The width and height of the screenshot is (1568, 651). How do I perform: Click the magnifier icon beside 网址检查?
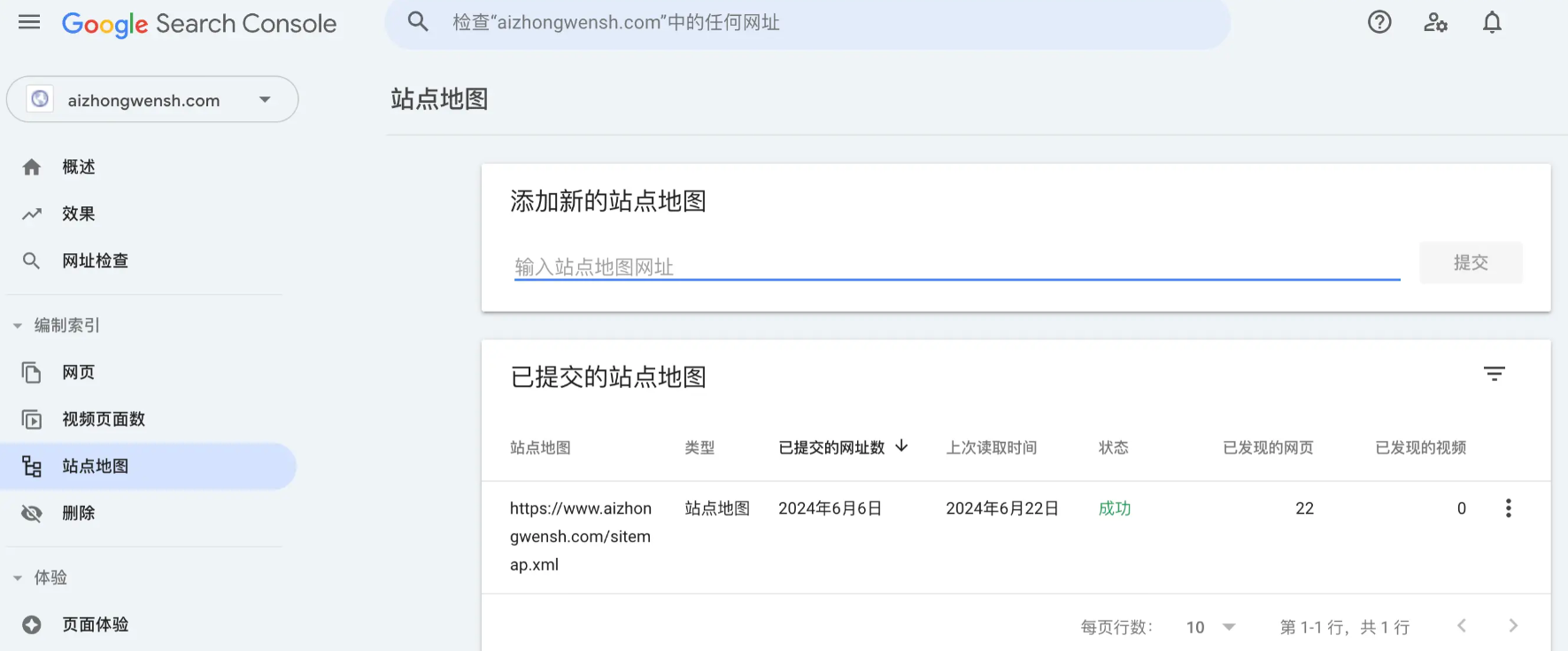32,260
